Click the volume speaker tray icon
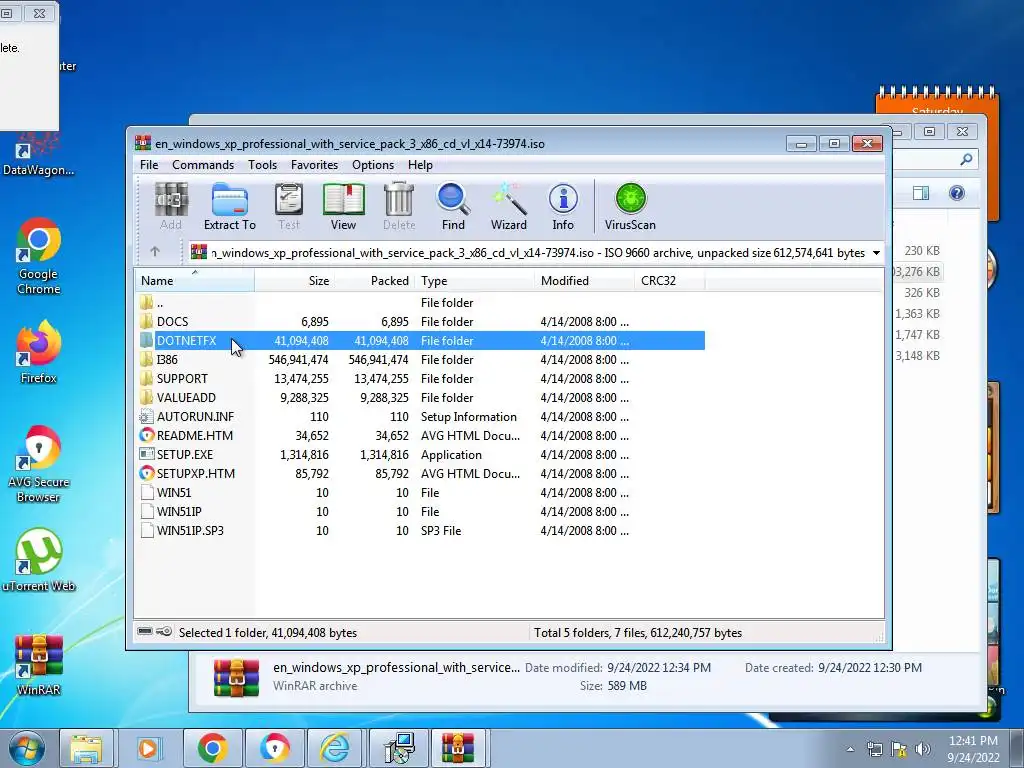 tap(923, 749)
